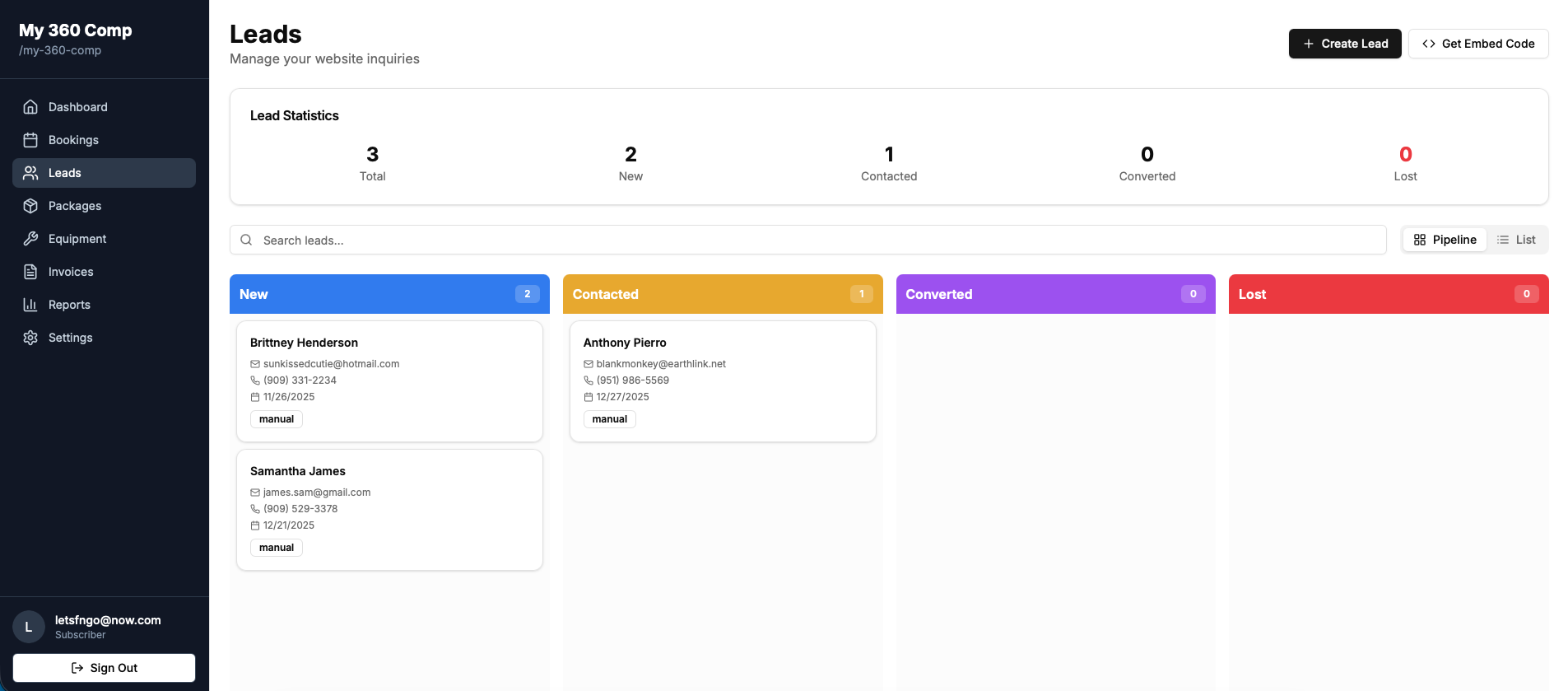
Task: Open Settings via the gear icon
Action: tap(30, 338)
